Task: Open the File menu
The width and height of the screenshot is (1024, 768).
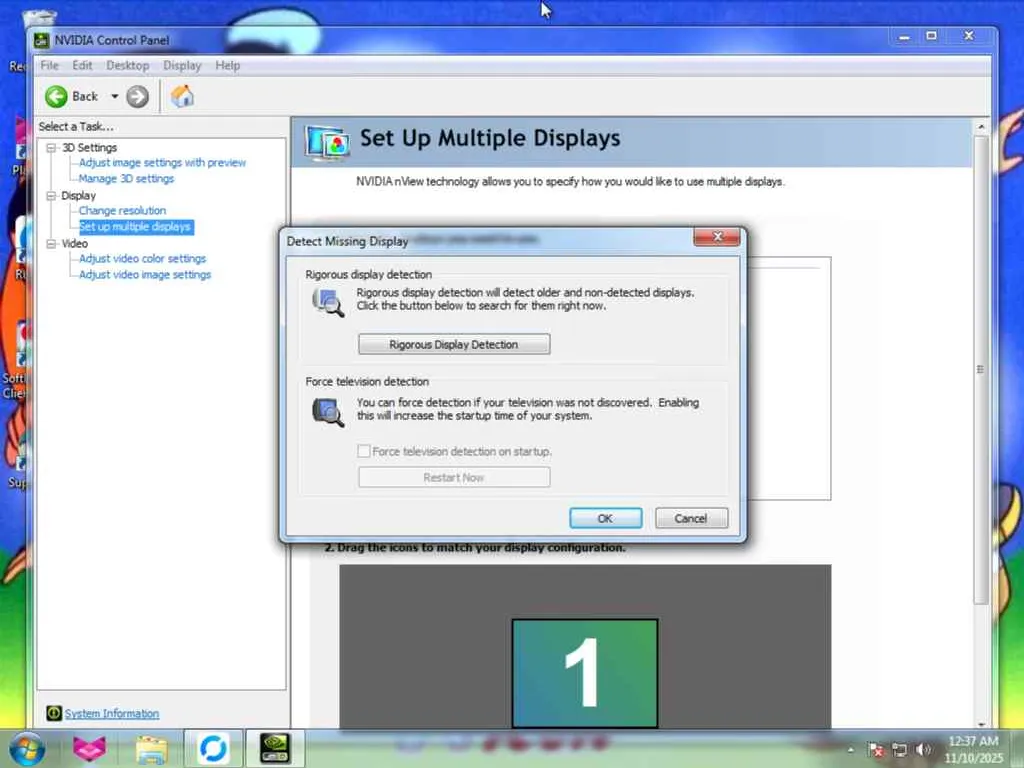Action: point(50,65)
